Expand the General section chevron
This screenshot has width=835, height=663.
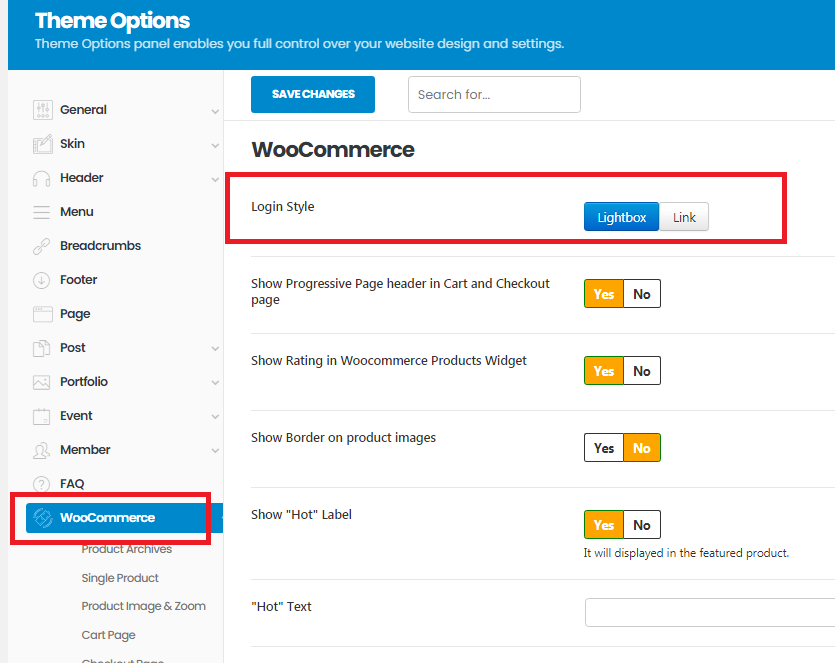215,111
